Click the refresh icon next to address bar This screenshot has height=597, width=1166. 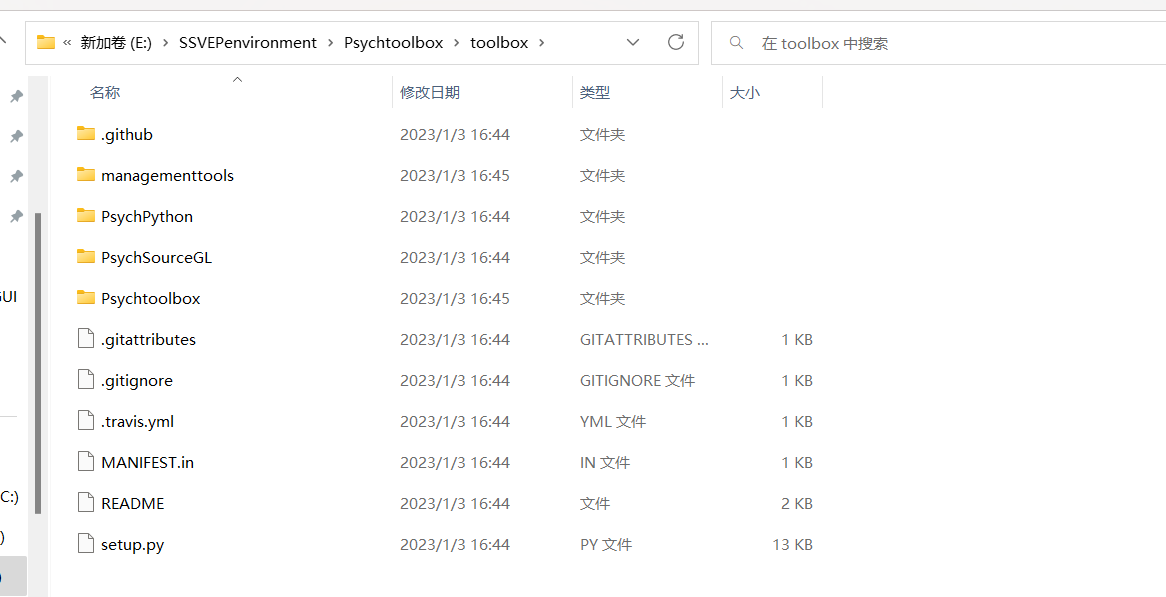pos(676,42)
